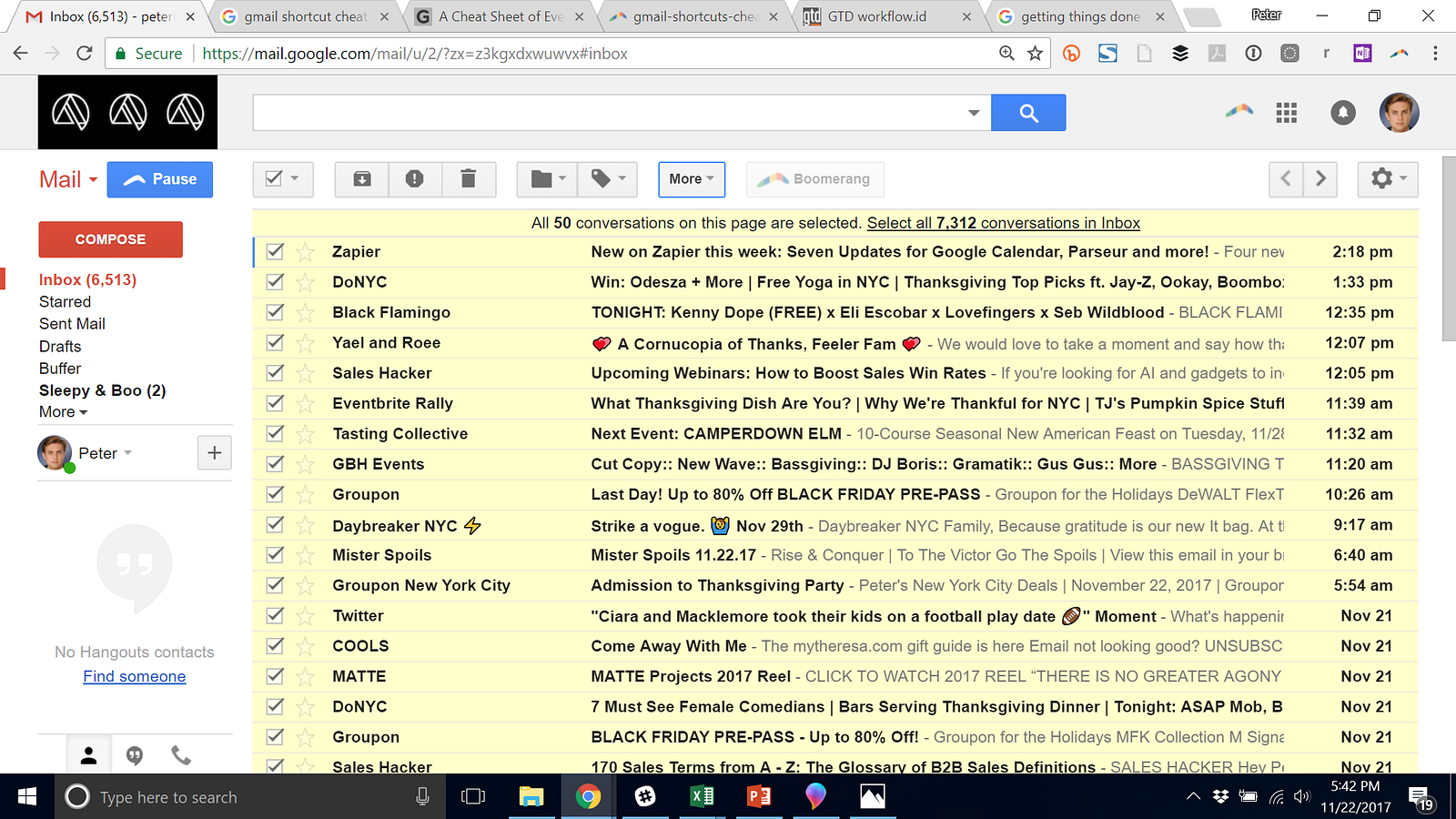Select all 7,312 conversations in Inbox
This screenshot has height=819, width=1456.
point(1004,223)
